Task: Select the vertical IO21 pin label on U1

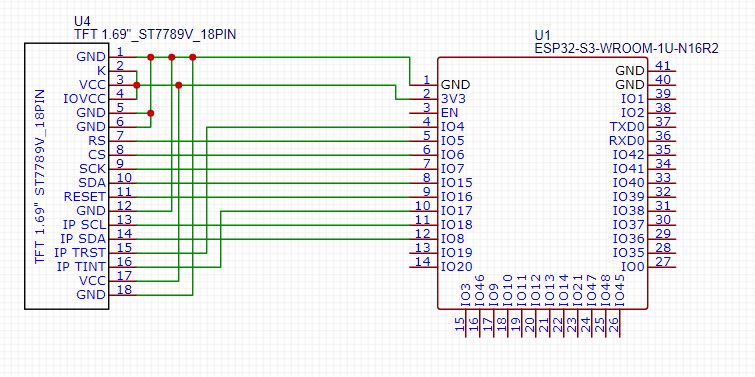Action: [577, 290]
